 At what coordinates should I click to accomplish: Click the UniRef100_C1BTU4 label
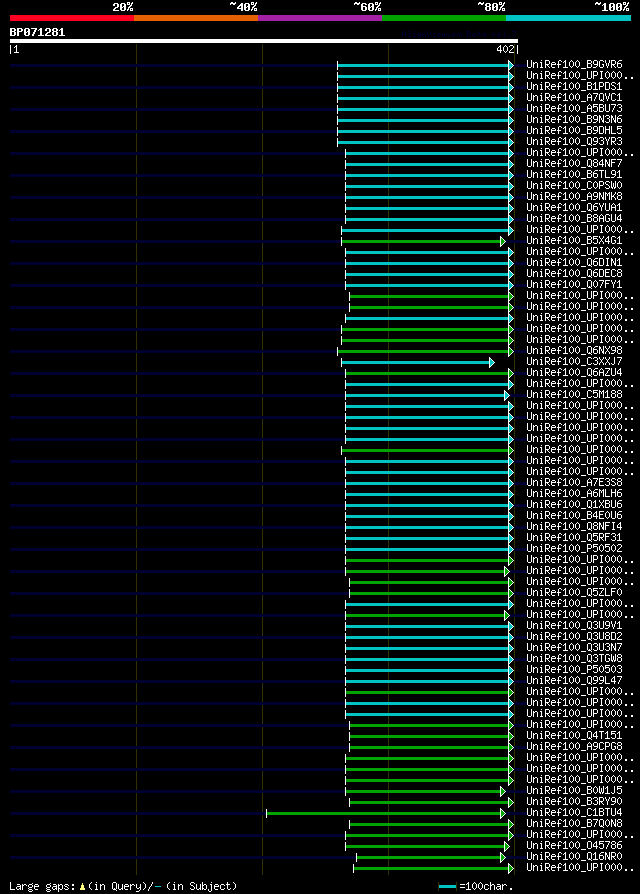tap(574, 813)
